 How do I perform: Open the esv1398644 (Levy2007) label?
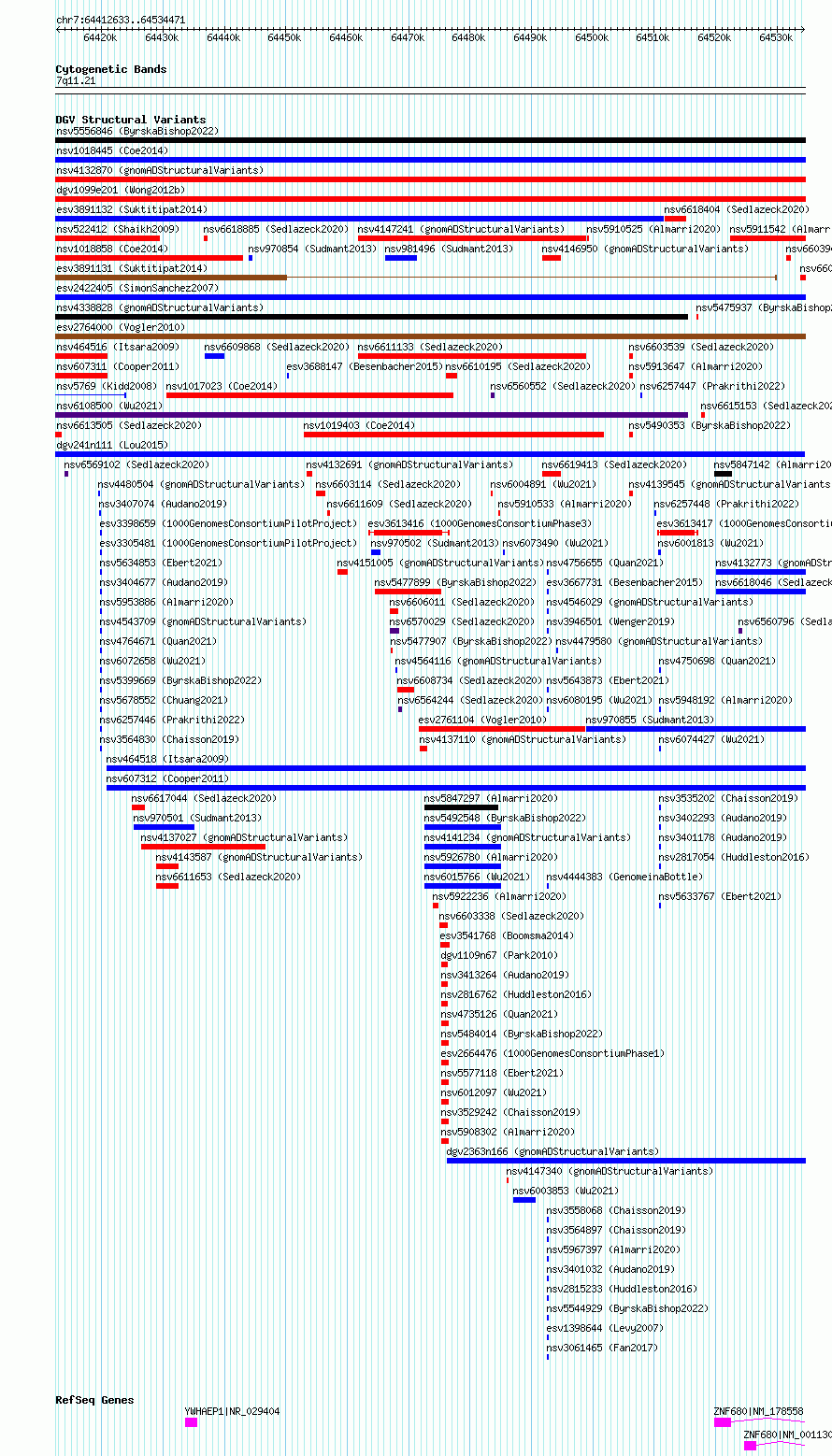point(605,1328)
